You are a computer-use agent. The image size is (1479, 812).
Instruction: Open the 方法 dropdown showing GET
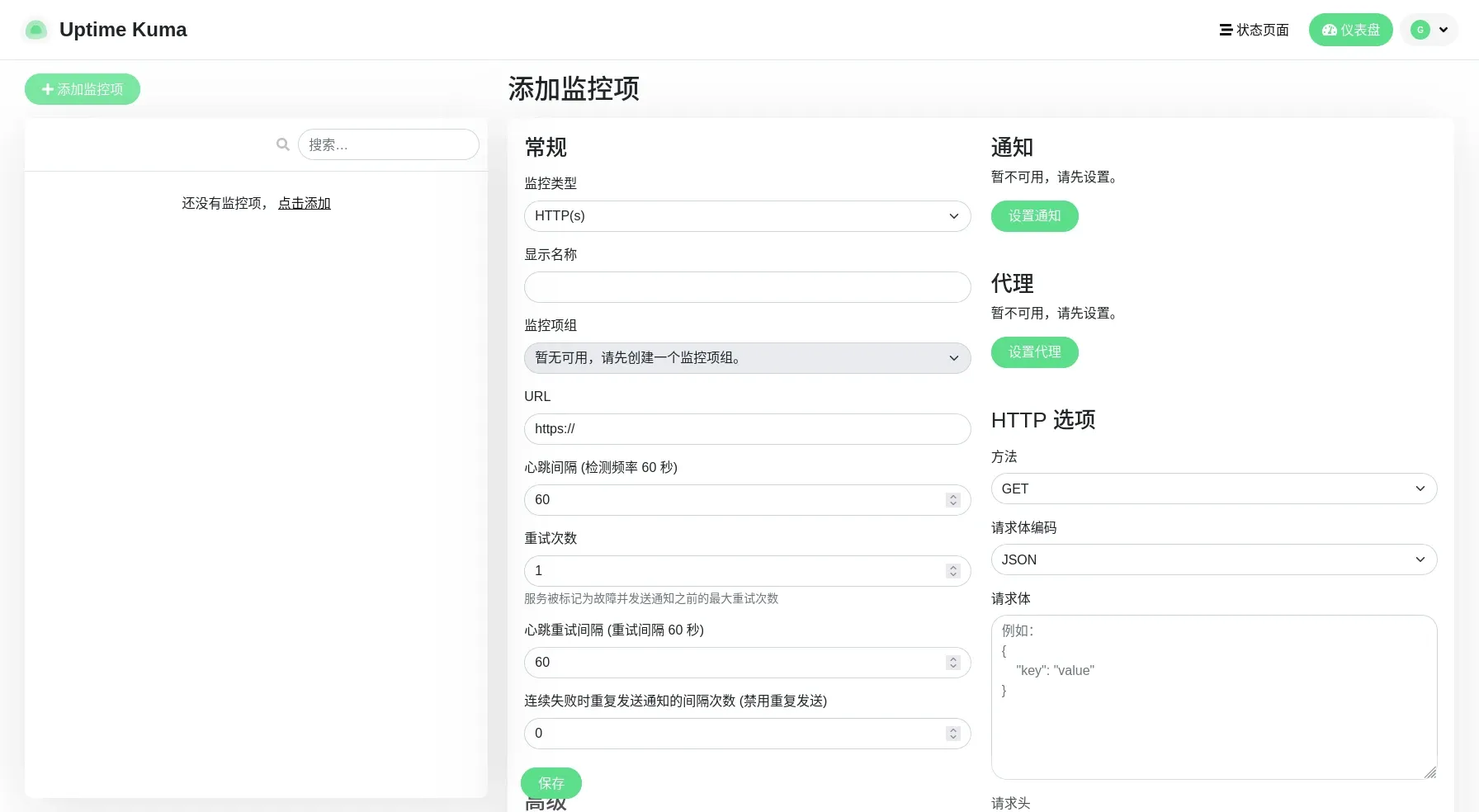[1213, 489]
